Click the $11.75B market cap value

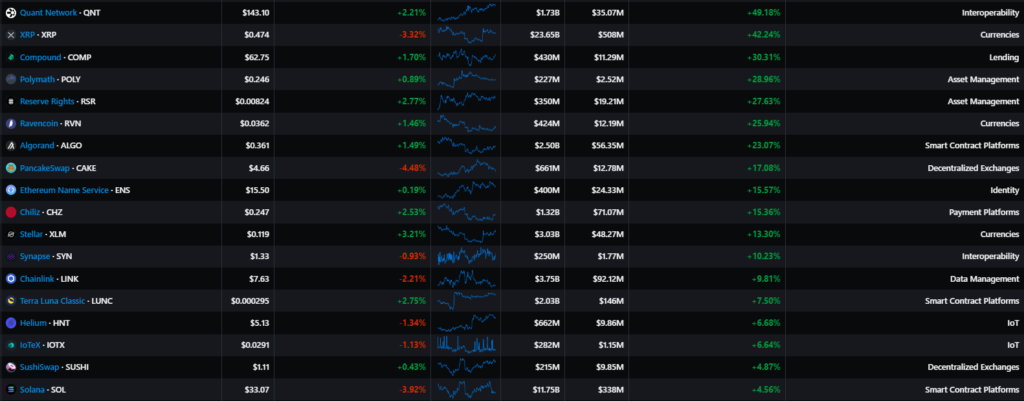(x=545, y=389)
